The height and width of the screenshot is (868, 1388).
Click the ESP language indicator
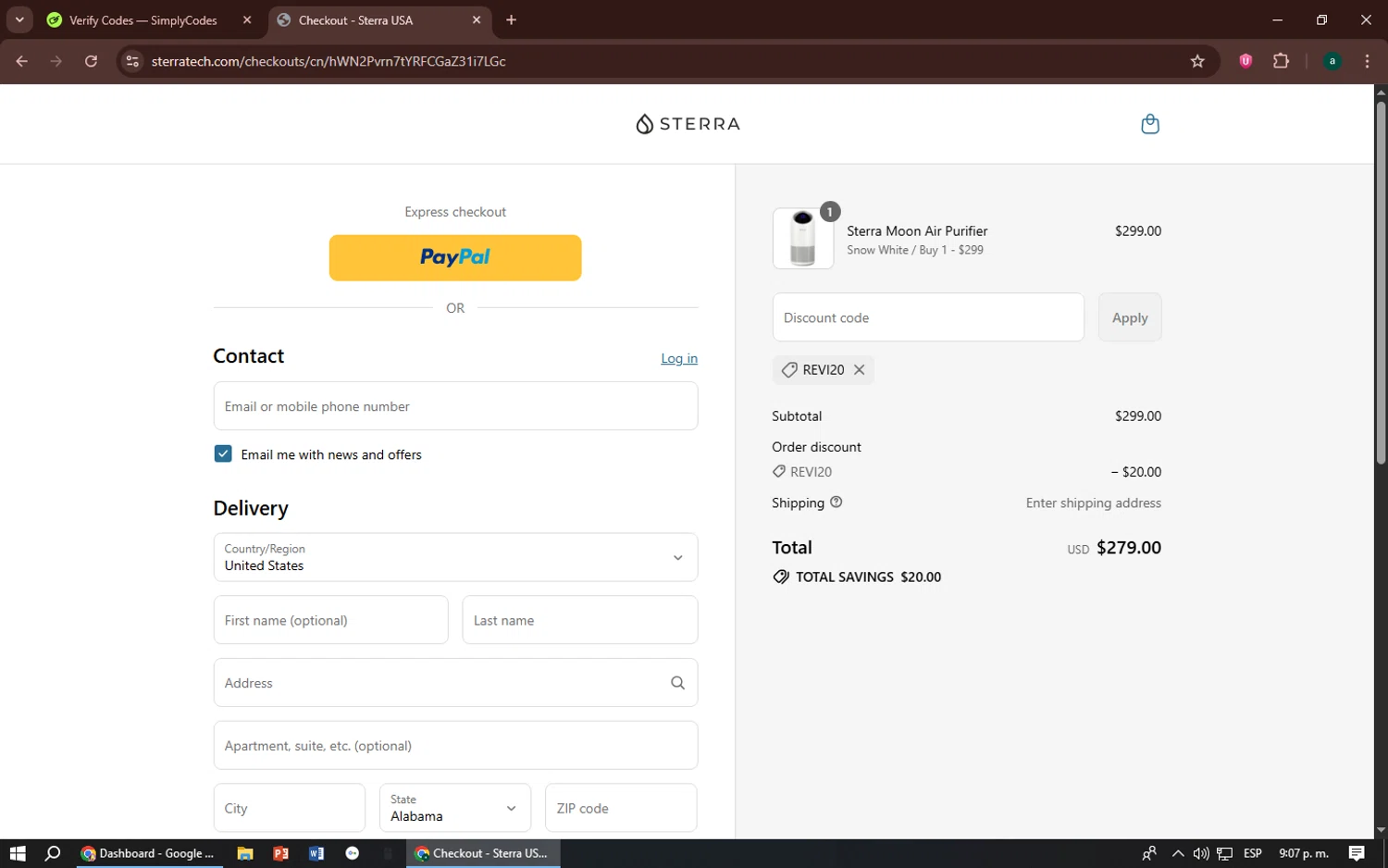tap(1253, 853)
